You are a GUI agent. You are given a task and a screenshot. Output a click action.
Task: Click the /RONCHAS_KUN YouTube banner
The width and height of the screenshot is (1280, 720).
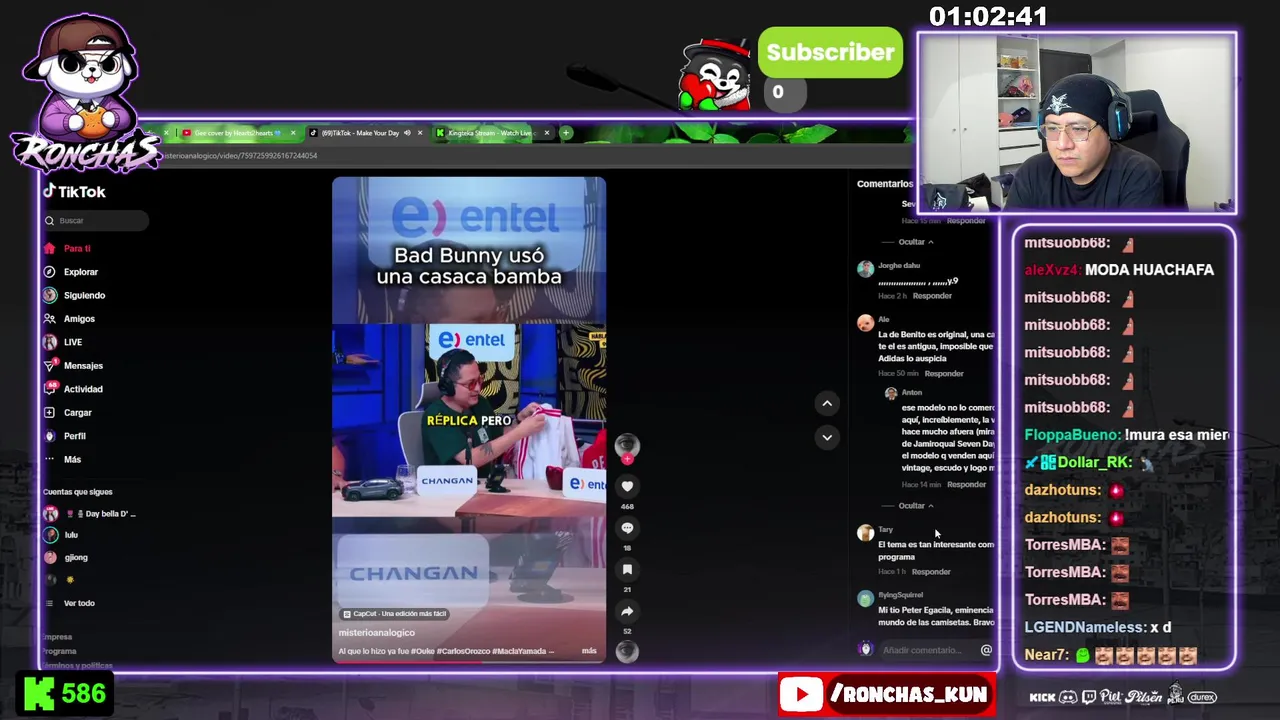point(887,695)
